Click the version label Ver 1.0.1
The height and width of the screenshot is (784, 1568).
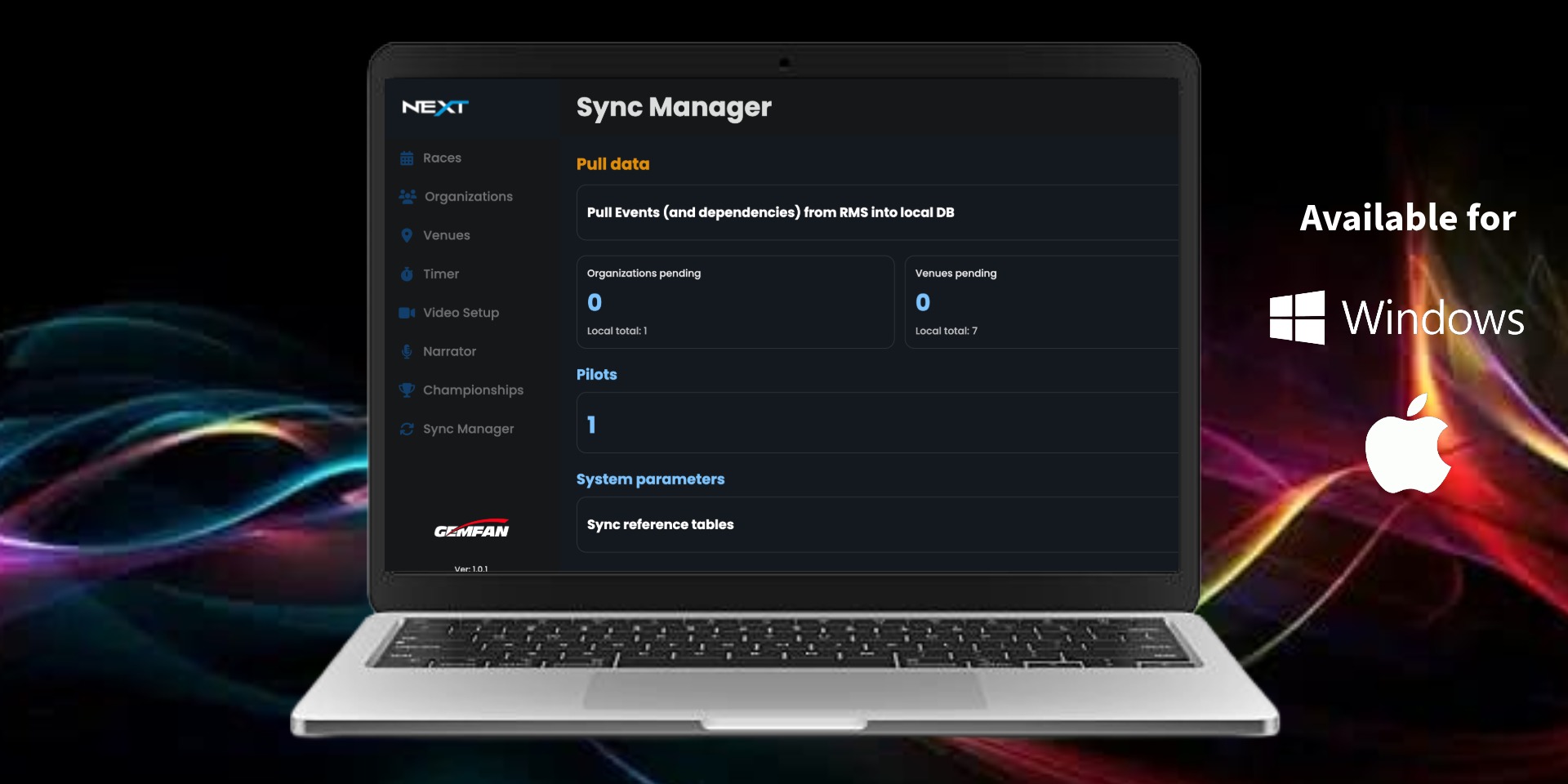coord(470,568)
